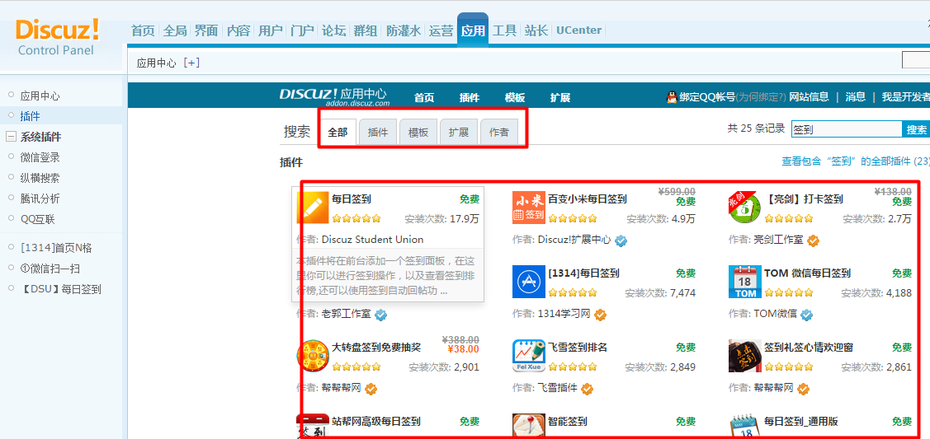Screen dimensions: 930x439
Task: Click verified badge next to TOM微信
Action: coord(806,314)
